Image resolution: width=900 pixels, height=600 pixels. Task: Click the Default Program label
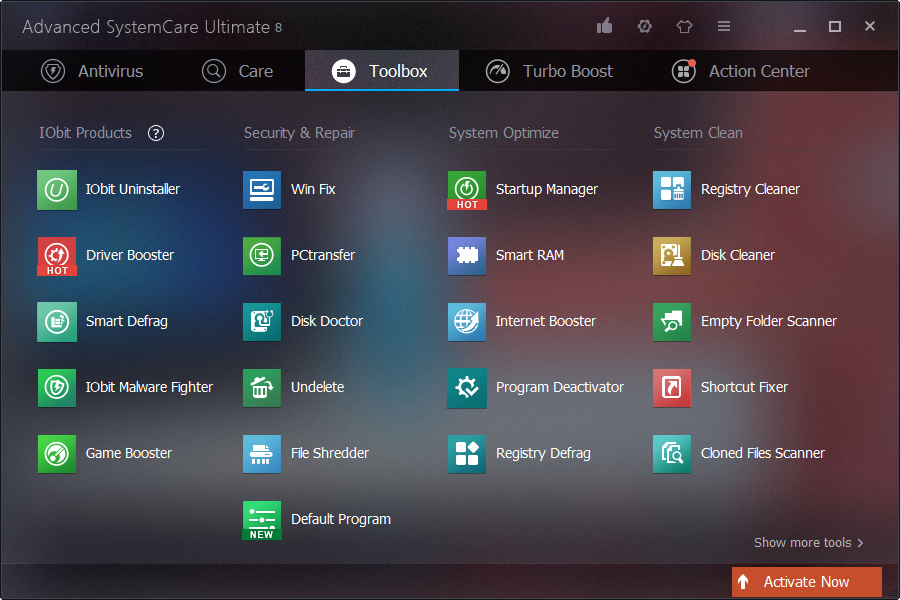[x=341, y=520]
